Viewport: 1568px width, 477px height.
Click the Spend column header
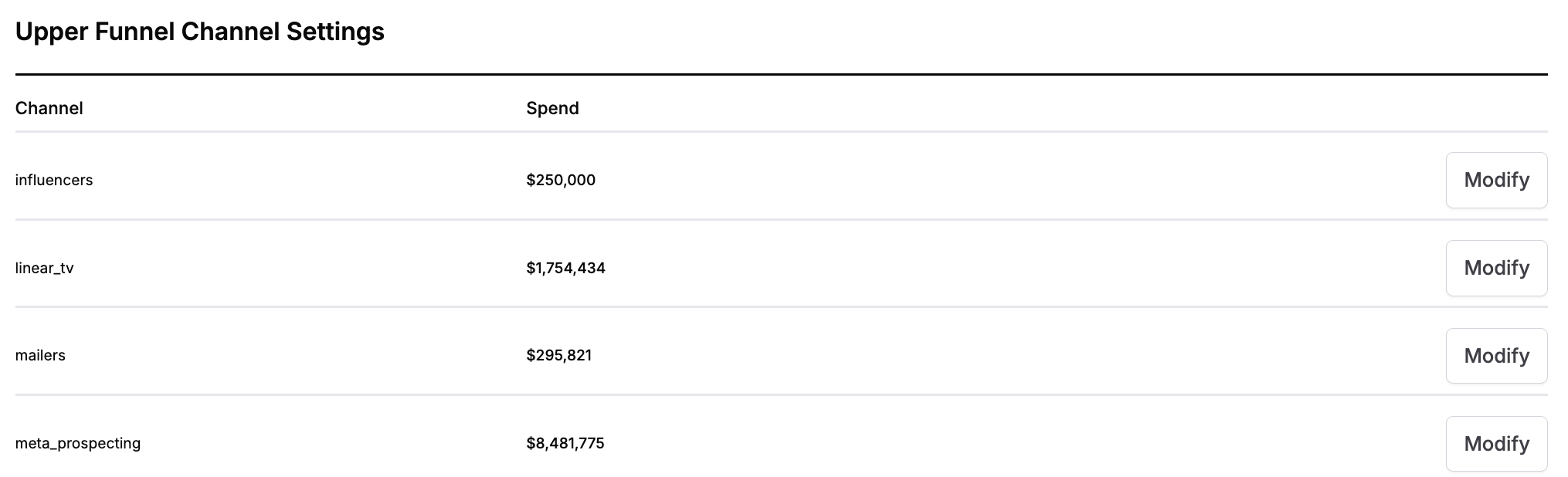click(552, 108)
